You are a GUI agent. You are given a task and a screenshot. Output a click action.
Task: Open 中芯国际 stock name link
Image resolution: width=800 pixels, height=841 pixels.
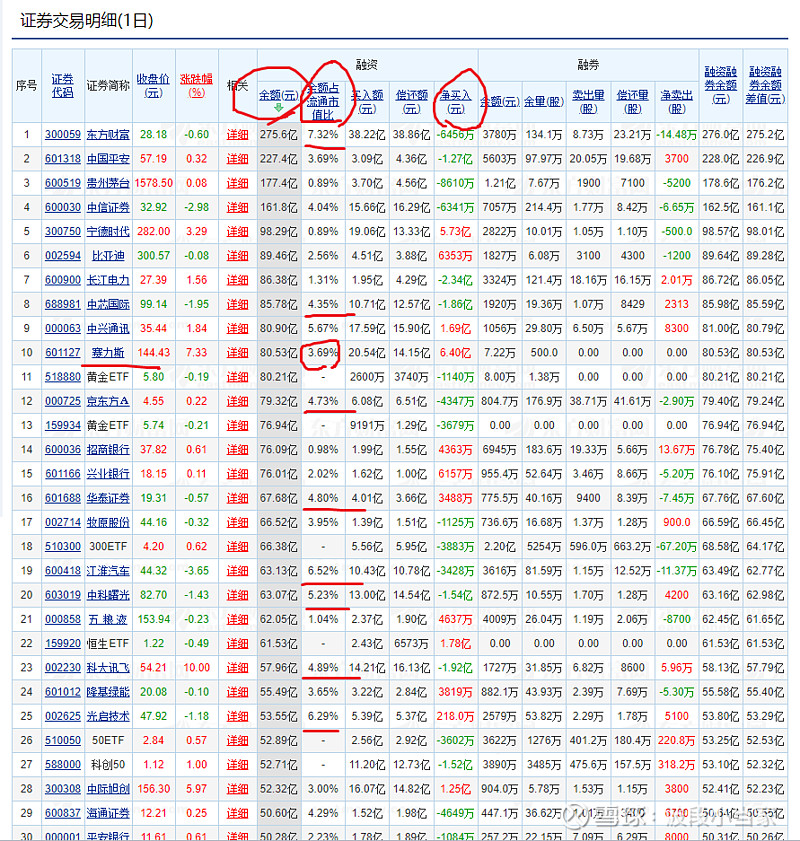pyautogui.click(x=108, y=304)
